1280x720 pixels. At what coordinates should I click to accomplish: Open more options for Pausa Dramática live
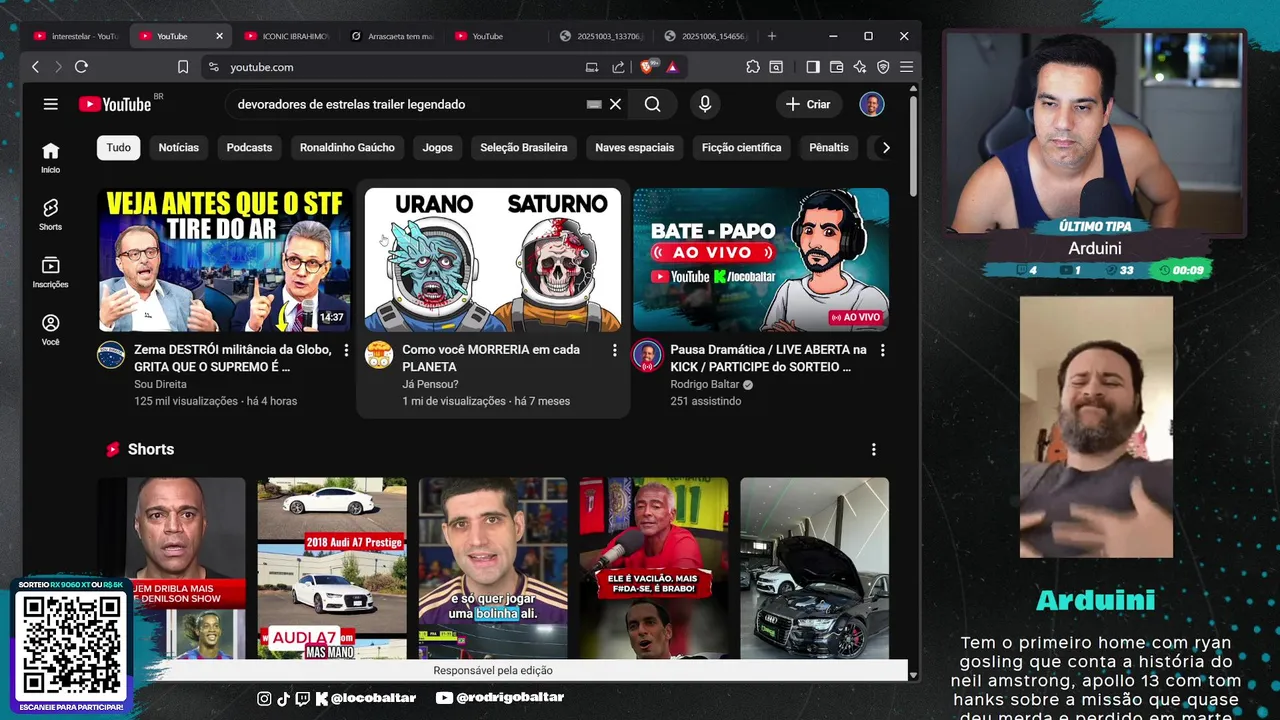click(x=882, y=350)
